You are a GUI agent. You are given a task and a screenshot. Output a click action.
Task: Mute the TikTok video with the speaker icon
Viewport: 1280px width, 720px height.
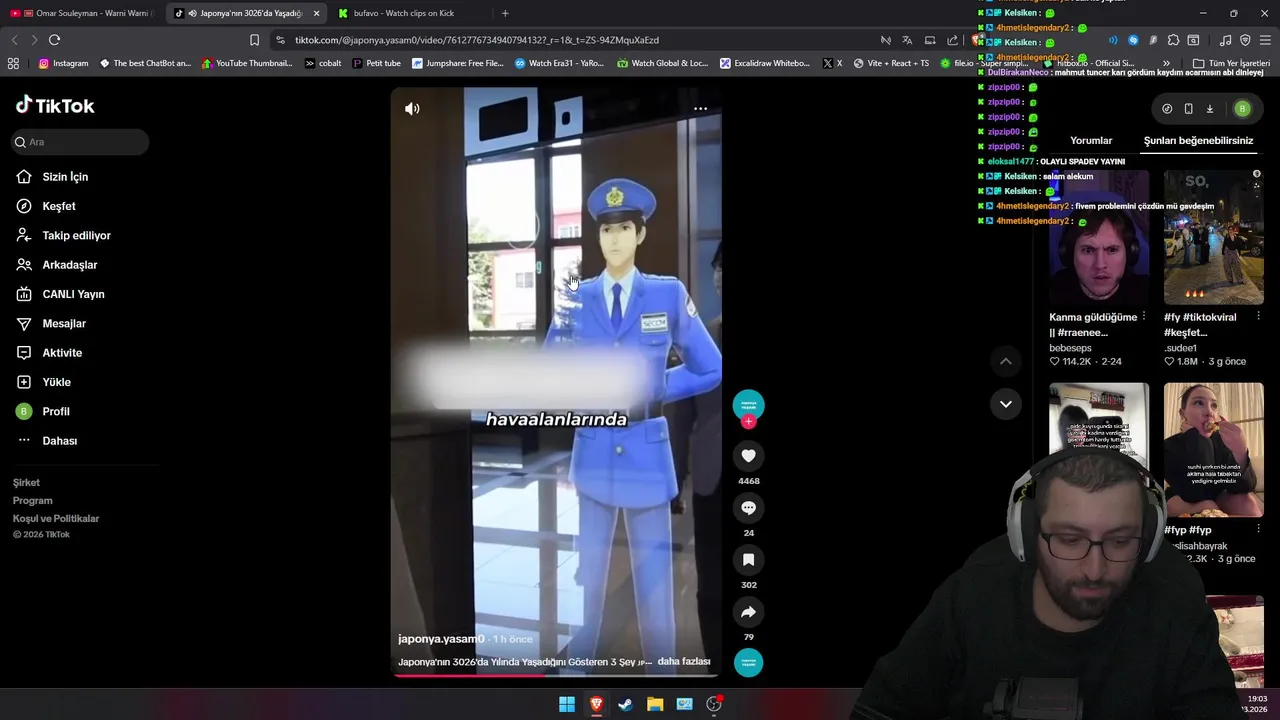click(x=412, y=108)
